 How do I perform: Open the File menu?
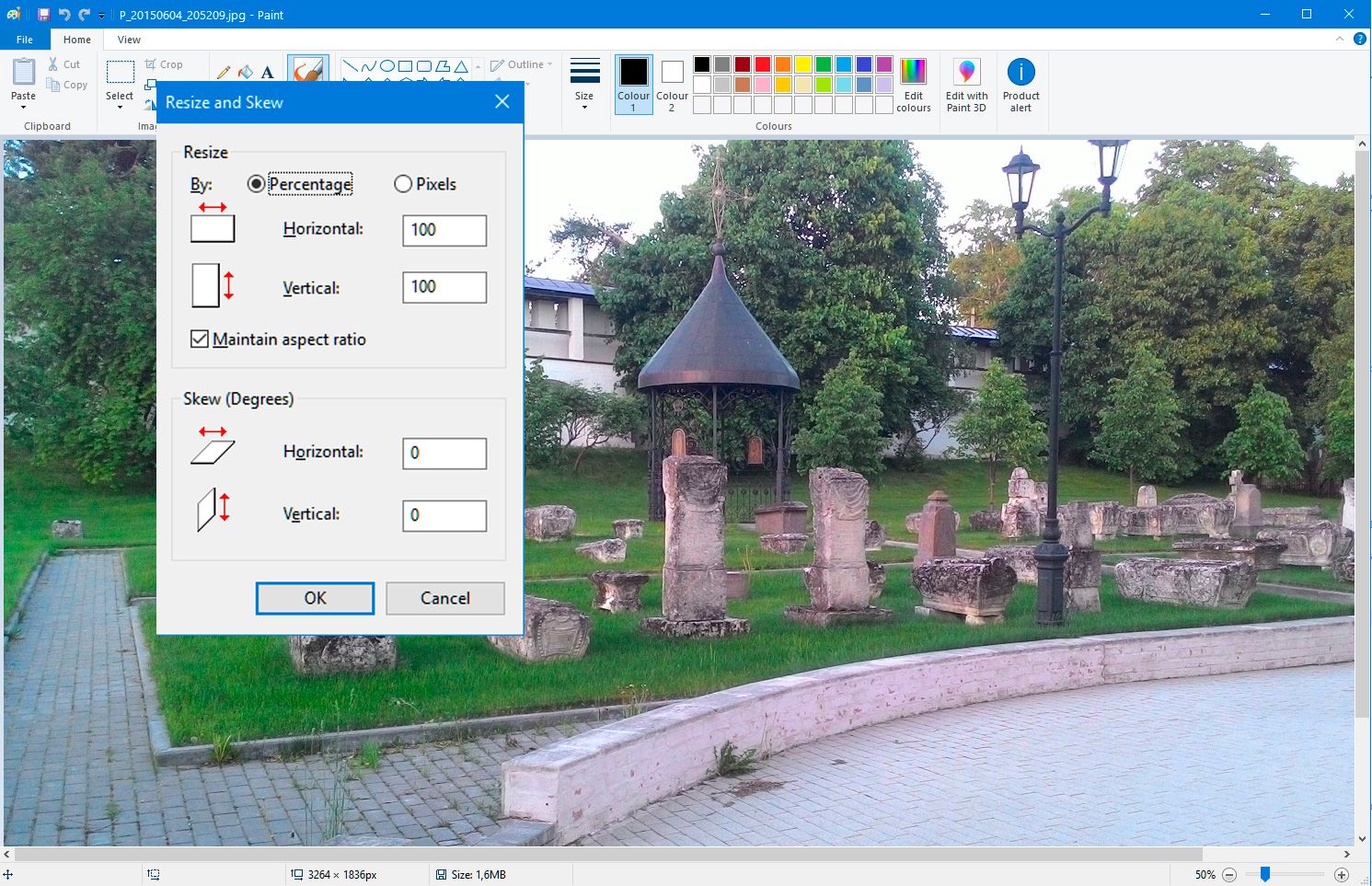point(24,39)
